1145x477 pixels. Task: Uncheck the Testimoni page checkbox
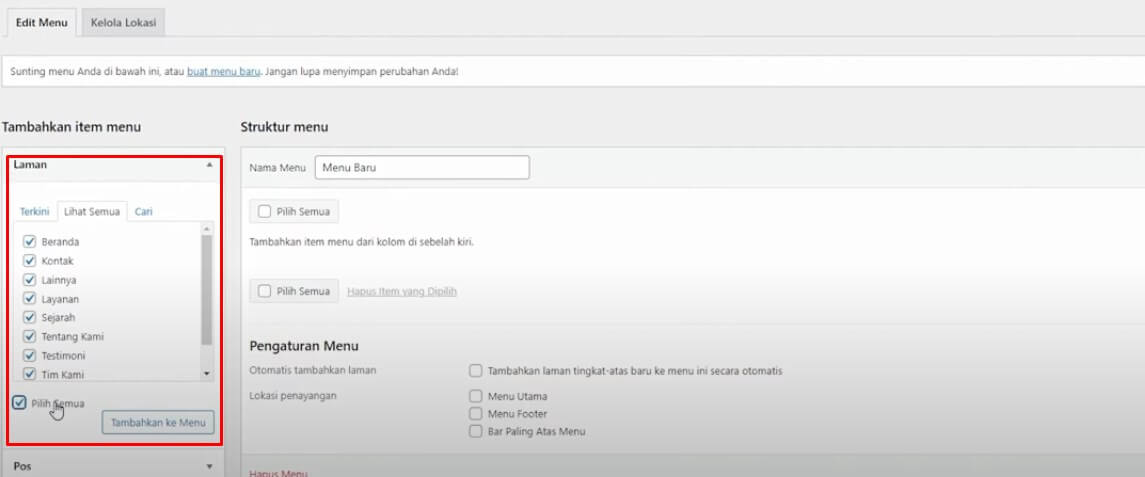[30, 356]
